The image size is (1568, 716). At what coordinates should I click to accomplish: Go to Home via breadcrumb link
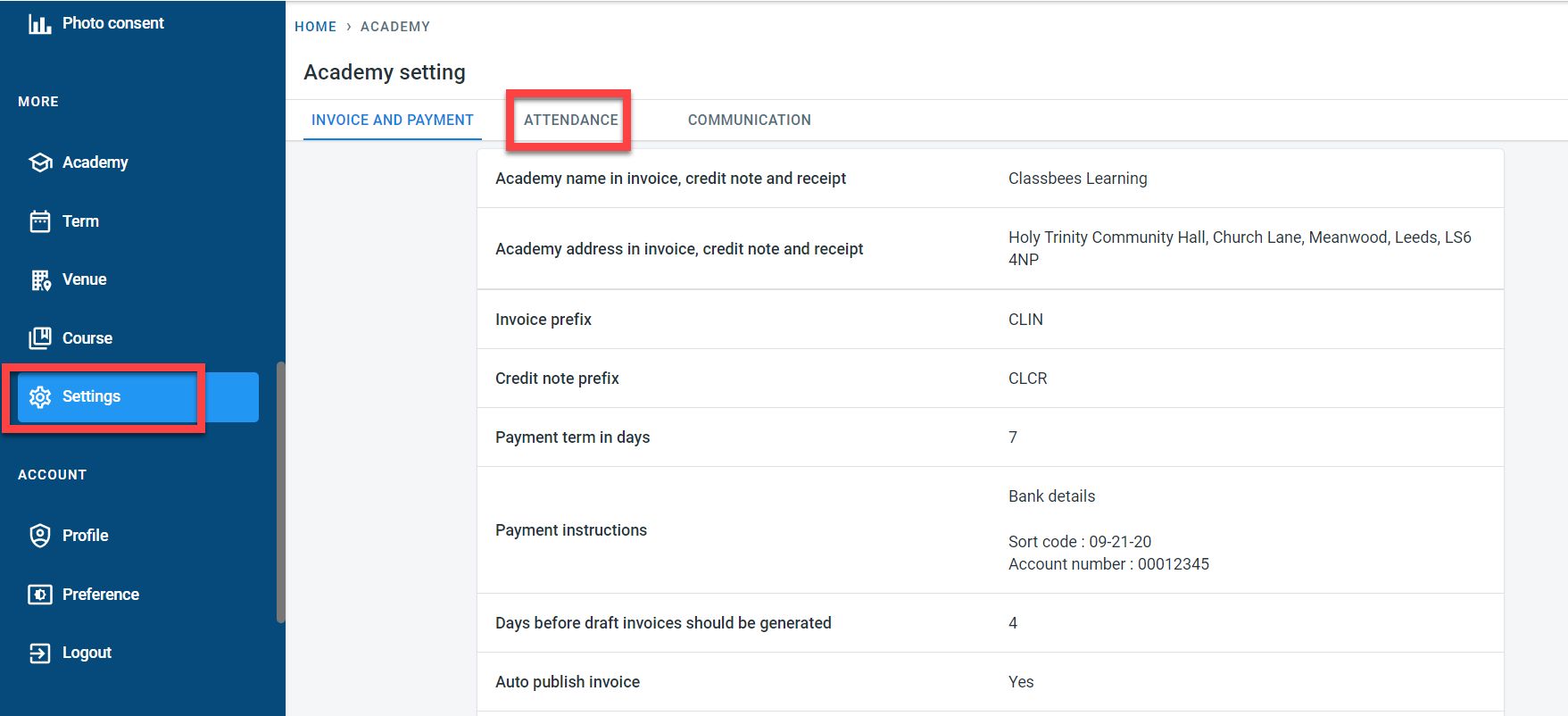pyautogui.click(x=315, y=27)
